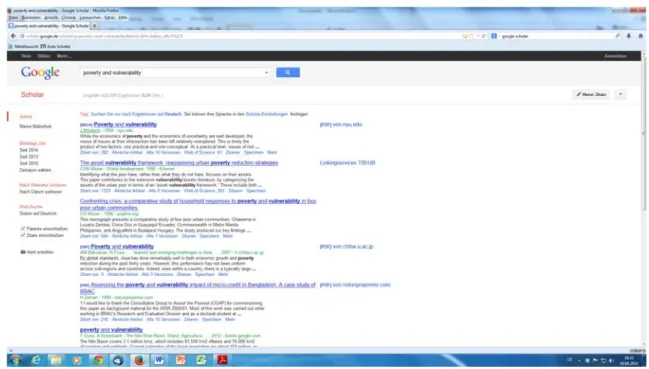Open PDF von chiba-u.ac.jp link
This screenshot has height=369, width=649.
point(346,247)
